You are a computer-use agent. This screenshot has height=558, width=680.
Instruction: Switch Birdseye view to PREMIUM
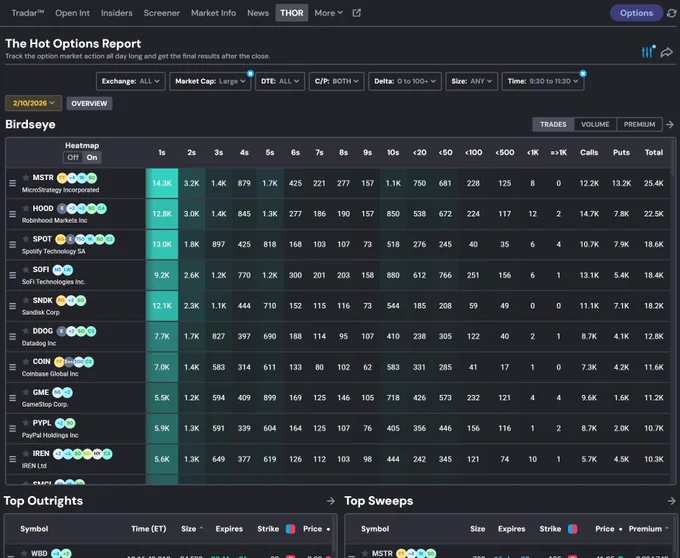[x=639, y=124]
